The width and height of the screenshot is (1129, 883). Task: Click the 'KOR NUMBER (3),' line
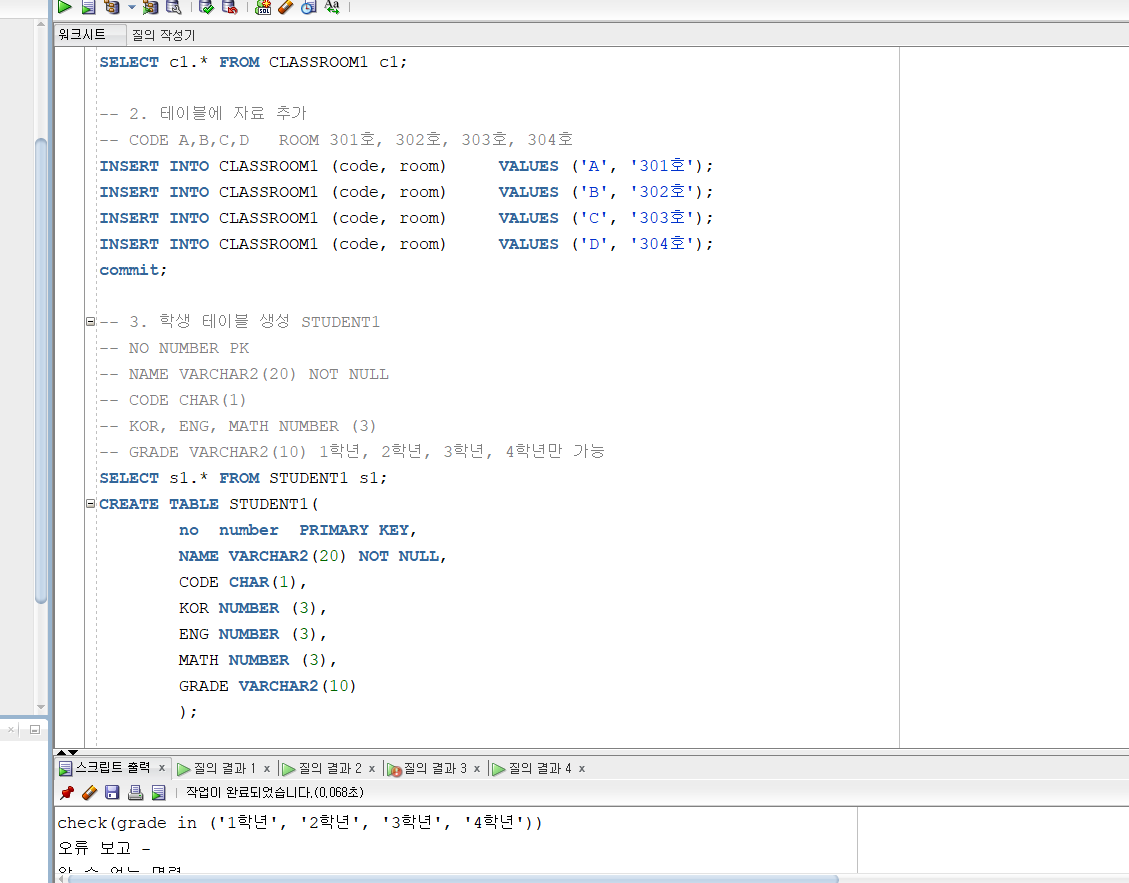pyautogui.click(x=253, y=608)
